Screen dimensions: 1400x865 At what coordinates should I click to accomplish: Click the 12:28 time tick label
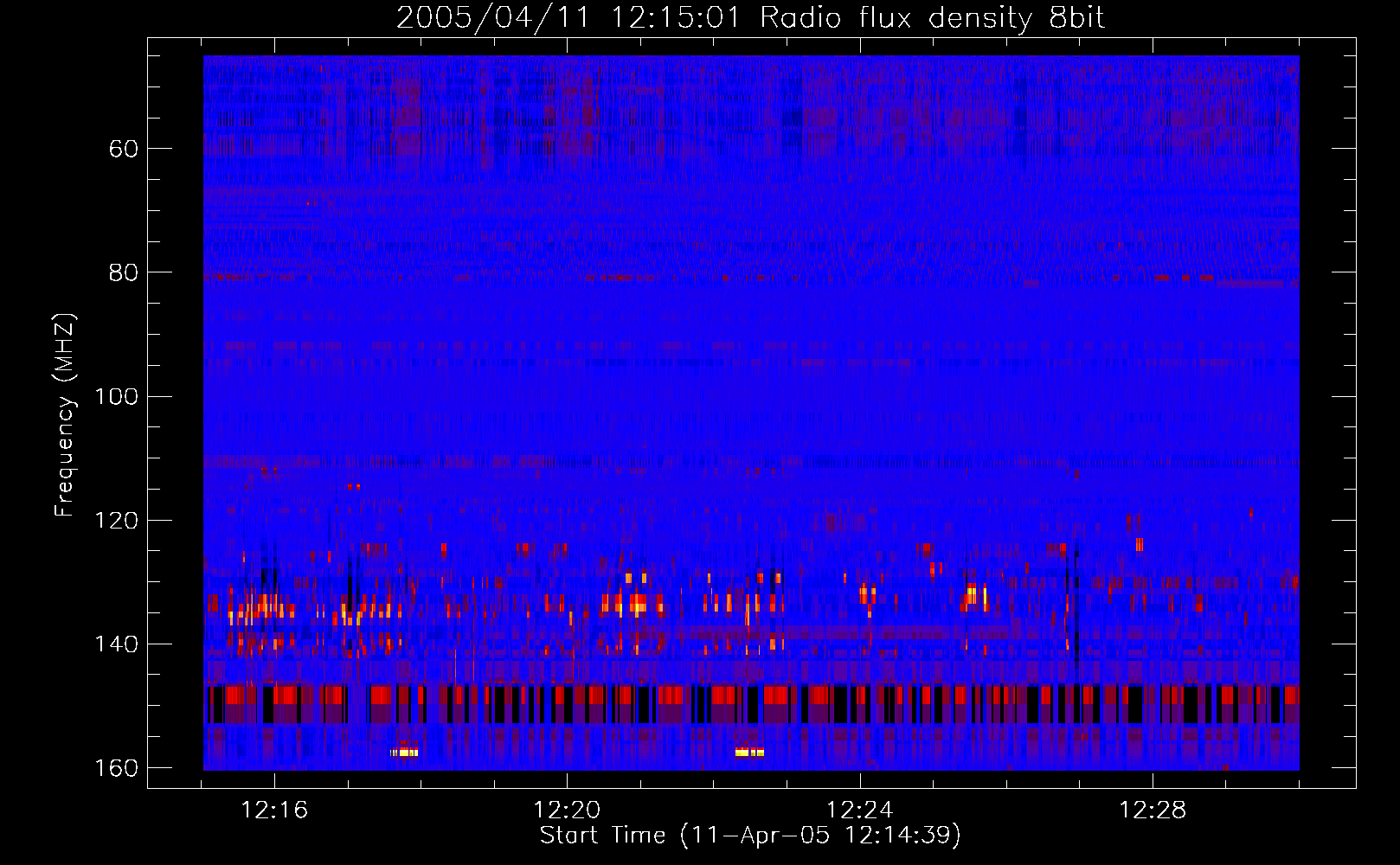pos(1153,811)
